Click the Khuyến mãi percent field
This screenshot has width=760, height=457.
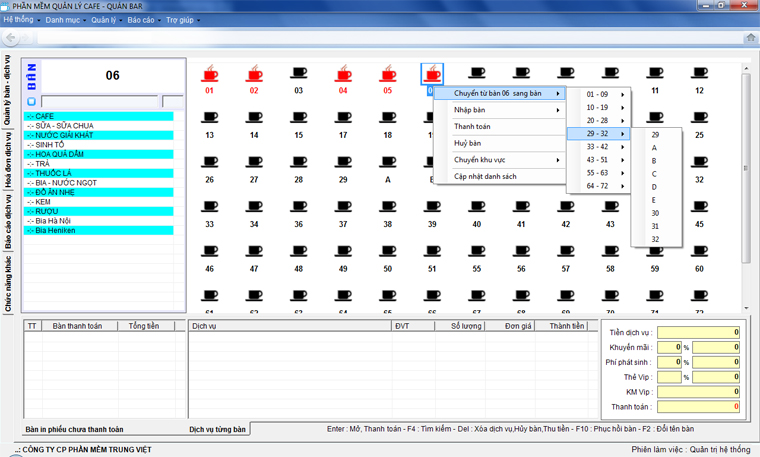click(669, 347)
